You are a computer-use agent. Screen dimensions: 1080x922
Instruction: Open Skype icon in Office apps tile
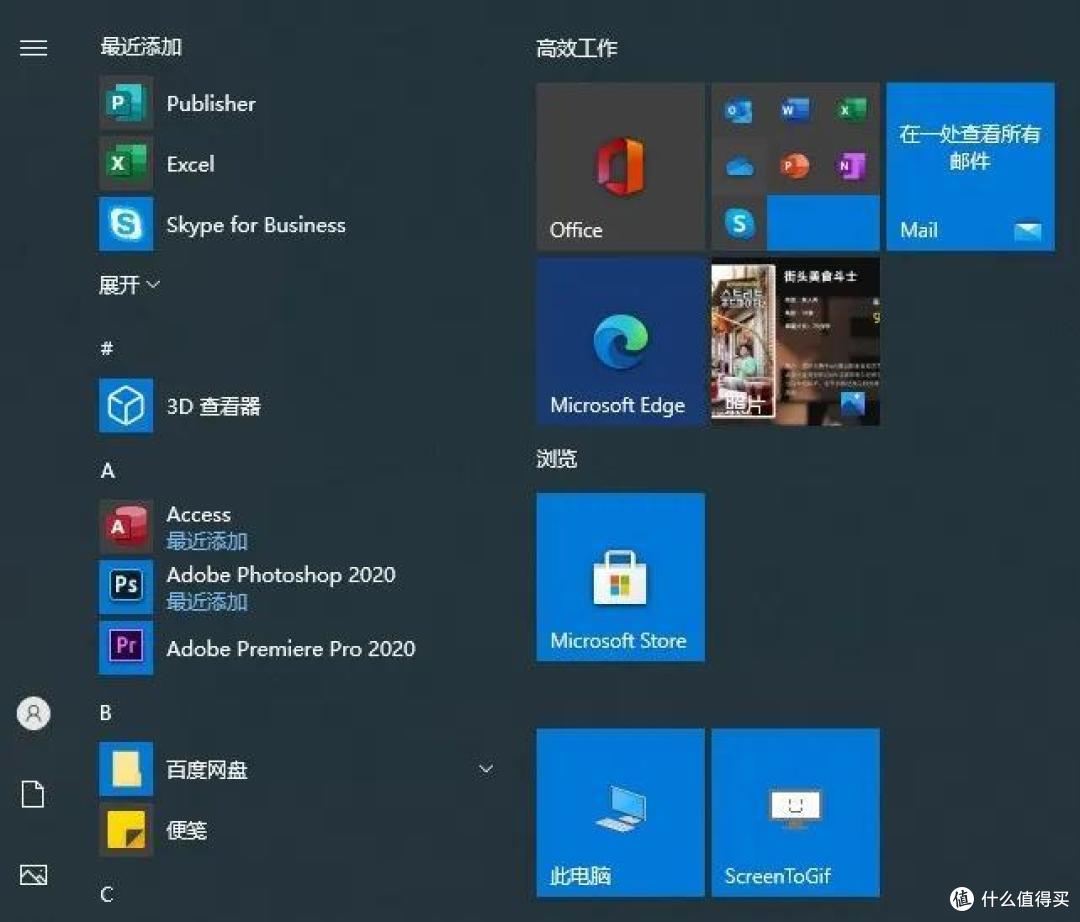coord(738,223)
